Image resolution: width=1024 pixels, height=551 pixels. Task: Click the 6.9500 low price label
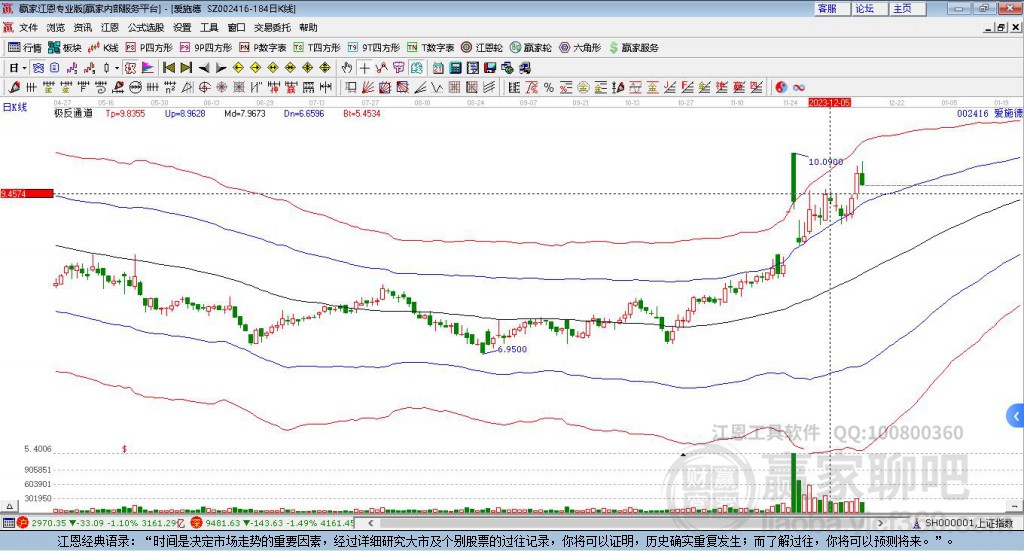[x=512, y=349]
